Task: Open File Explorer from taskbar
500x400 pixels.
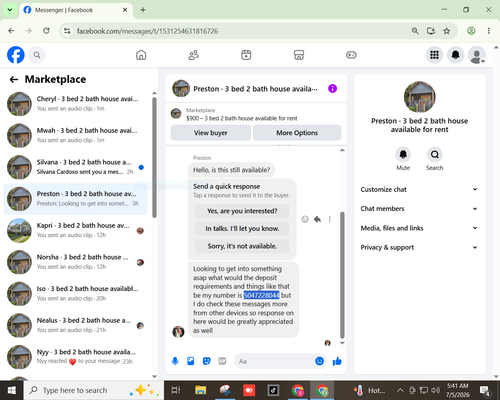Action: (x=201, y=390)
